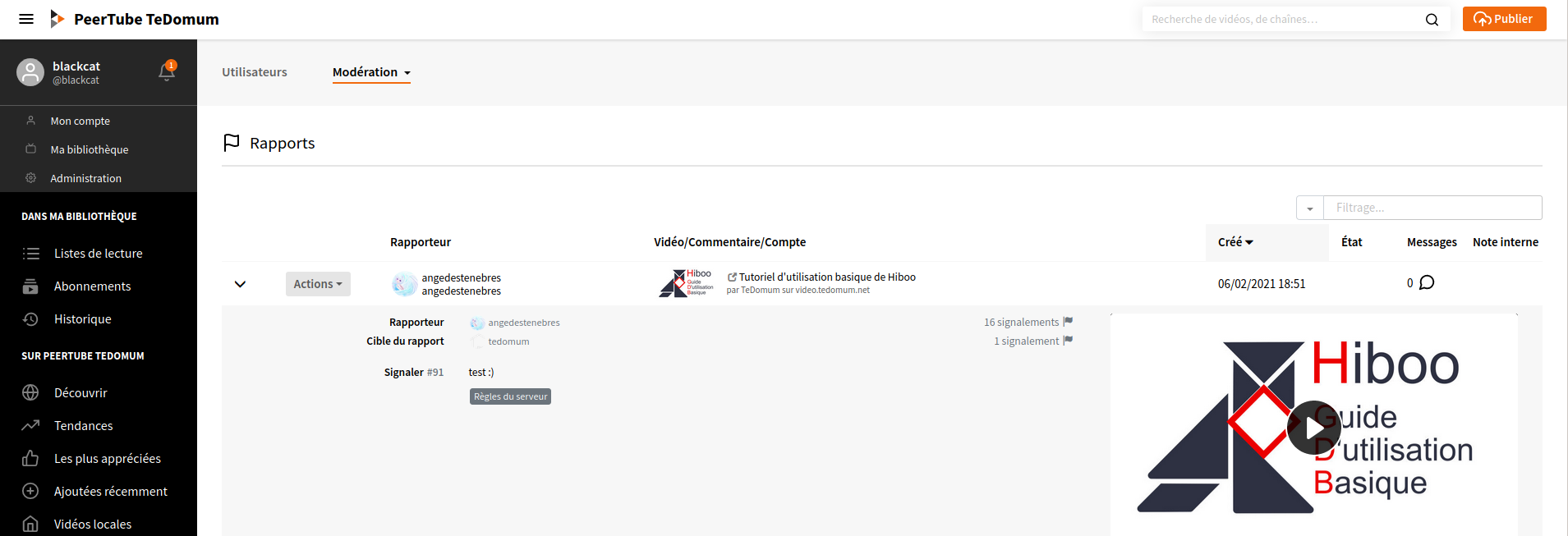Click the search magnifier icon
1568x536 pixels.
click(x=1432, y=20)
